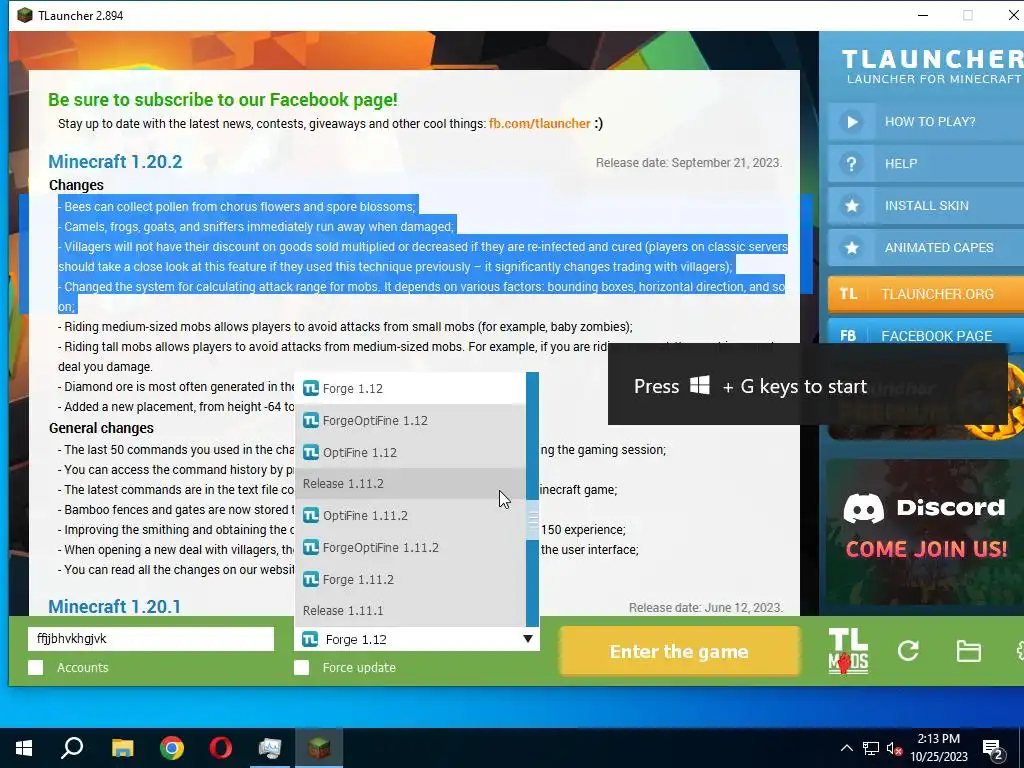Open the monitor app in the taskbar

270,748
